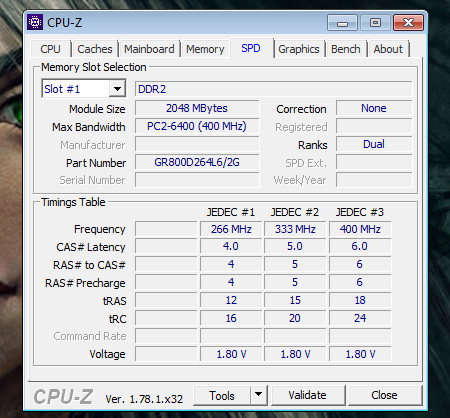The image size is (450, 418).
Task: Click the tRC value 20
Action: 295,318
